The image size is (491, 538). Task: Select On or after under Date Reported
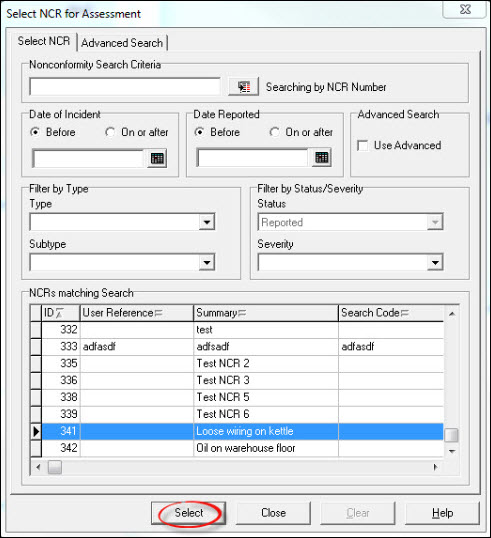[x=274, y=132]
